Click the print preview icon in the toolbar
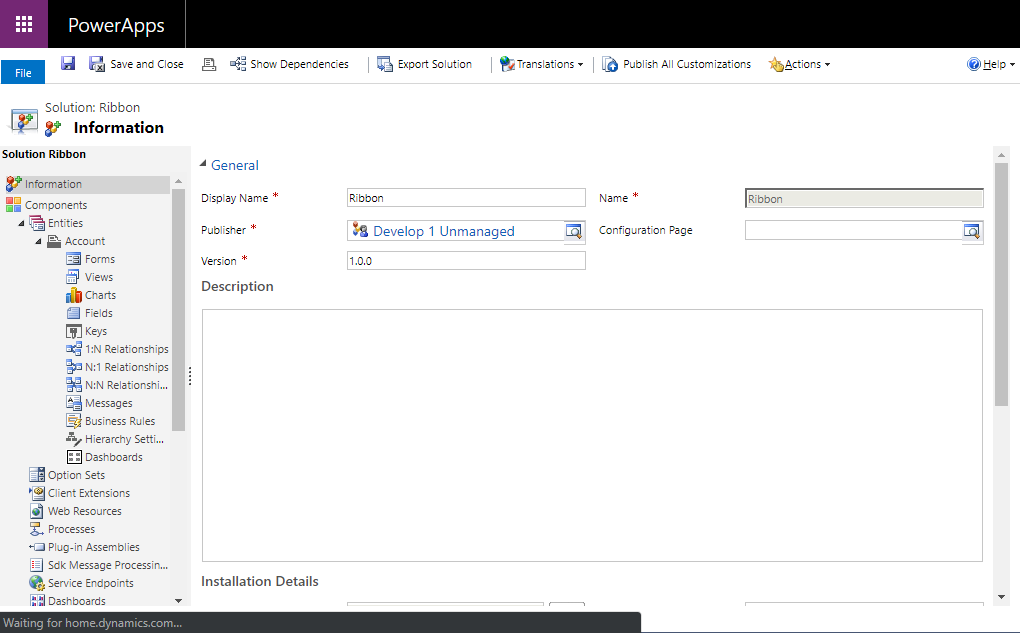This screenshot has width=1020, height=633. tap(209, 64)
